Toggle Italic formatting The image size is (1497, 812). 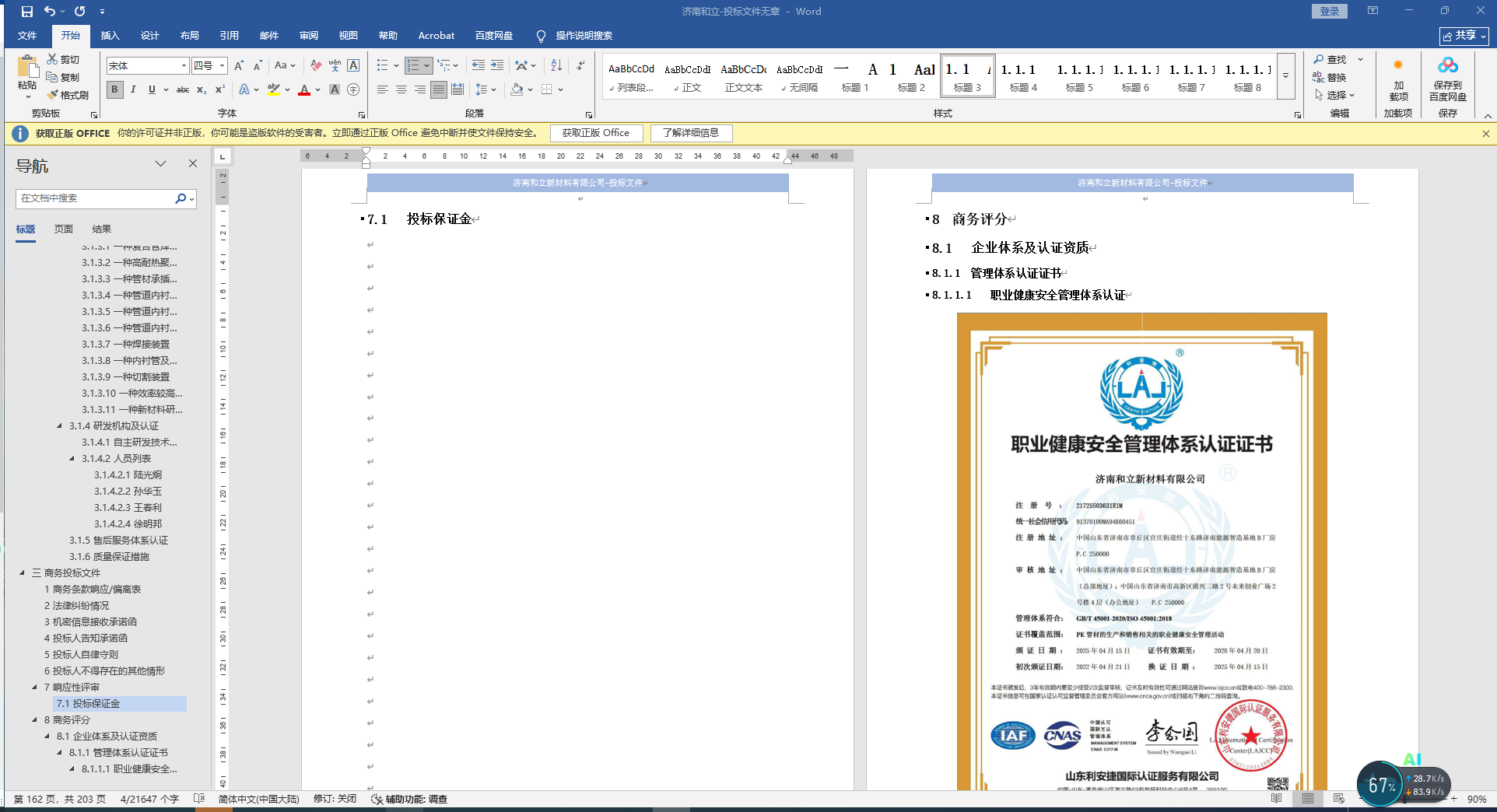(133, 89)
